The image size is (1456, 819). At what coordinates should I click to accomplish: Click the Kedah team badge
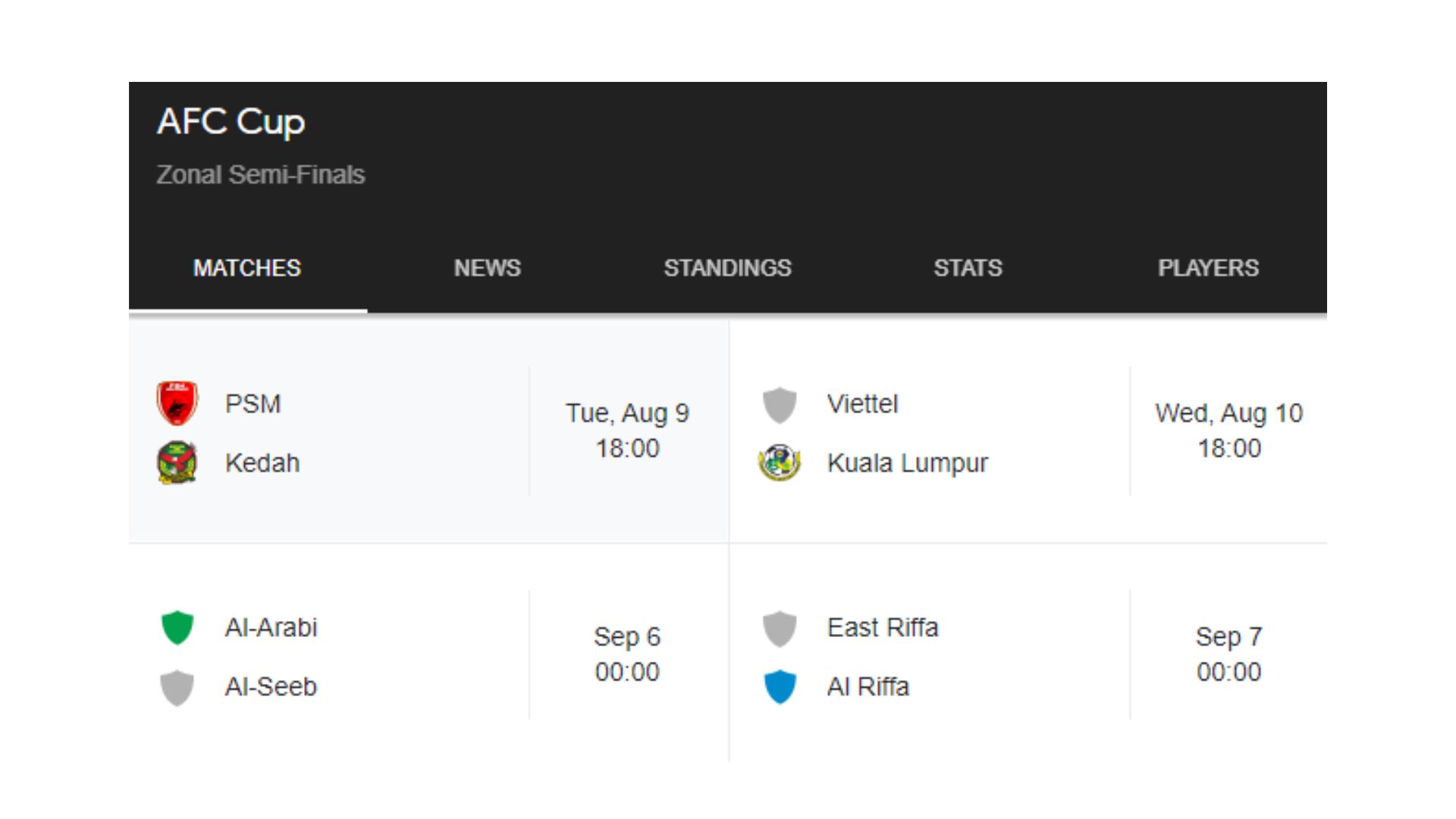click(177, 463)
